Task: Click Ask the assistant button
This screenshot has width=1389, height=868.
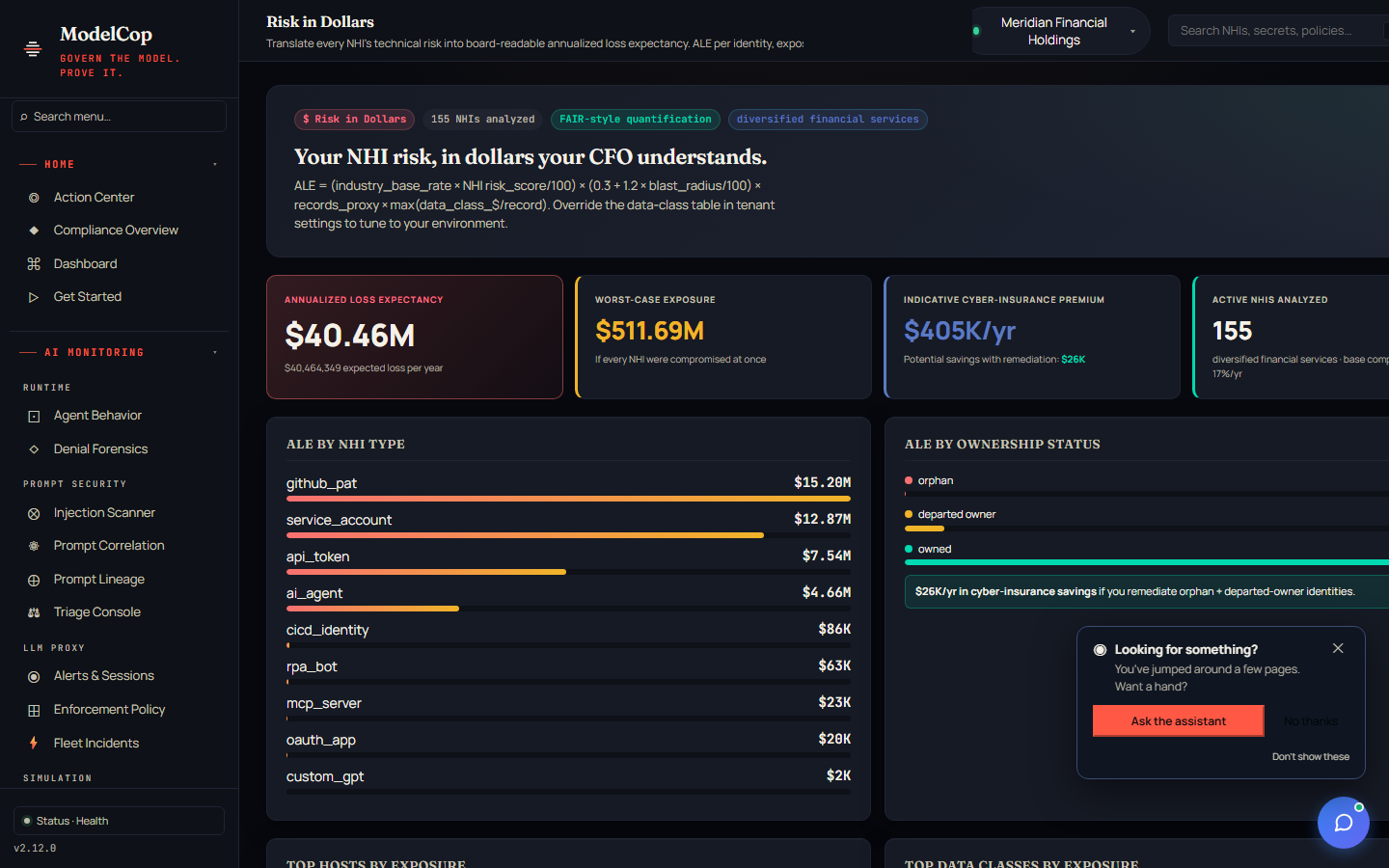Action: coord(1178,721)
